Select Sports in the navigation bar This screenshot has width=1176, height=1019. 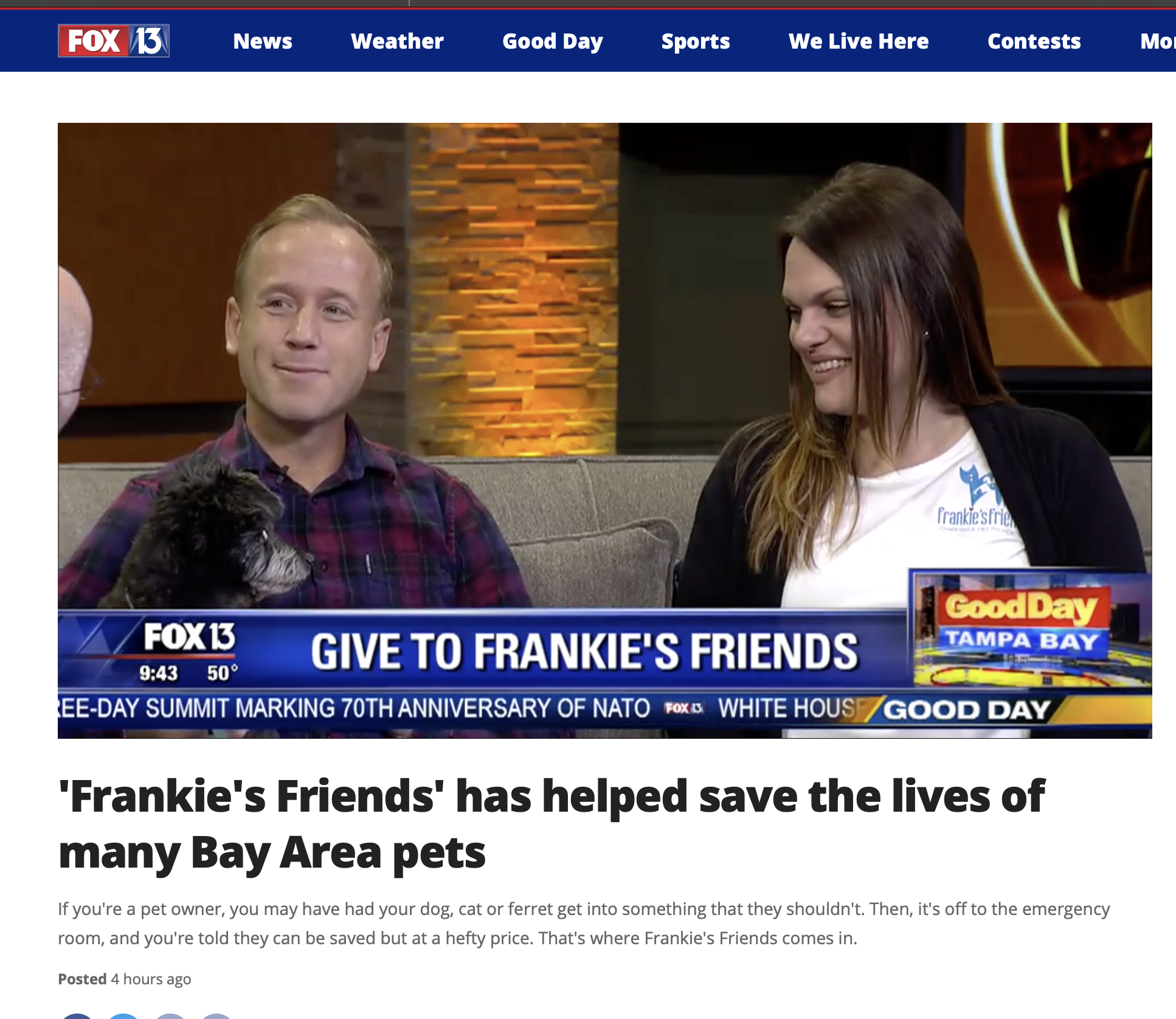(x=696, y=41)
